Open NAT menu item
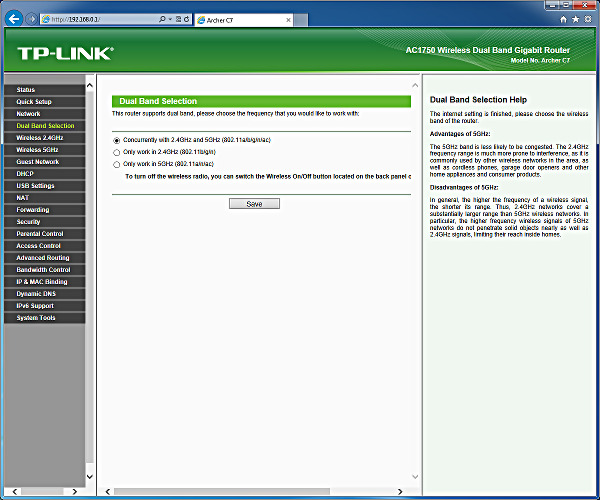Screen dimensions: 600x500 tap(45, 198)
